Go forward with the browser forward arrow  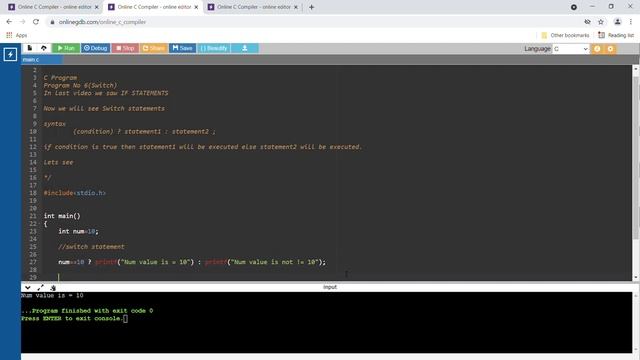[x=22, y=22]
